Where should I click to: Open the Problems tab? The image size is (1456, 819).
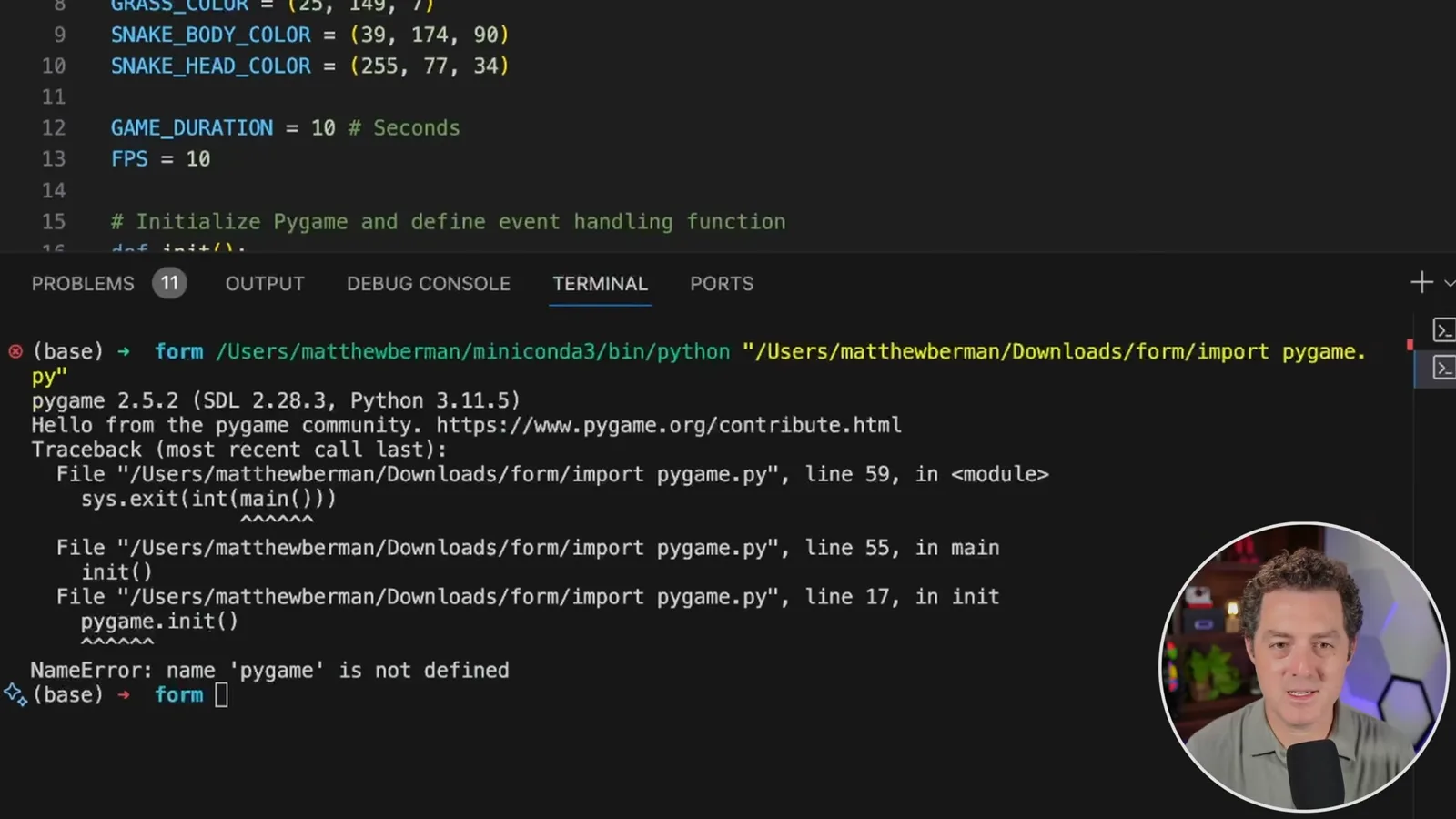pos(83,283)
